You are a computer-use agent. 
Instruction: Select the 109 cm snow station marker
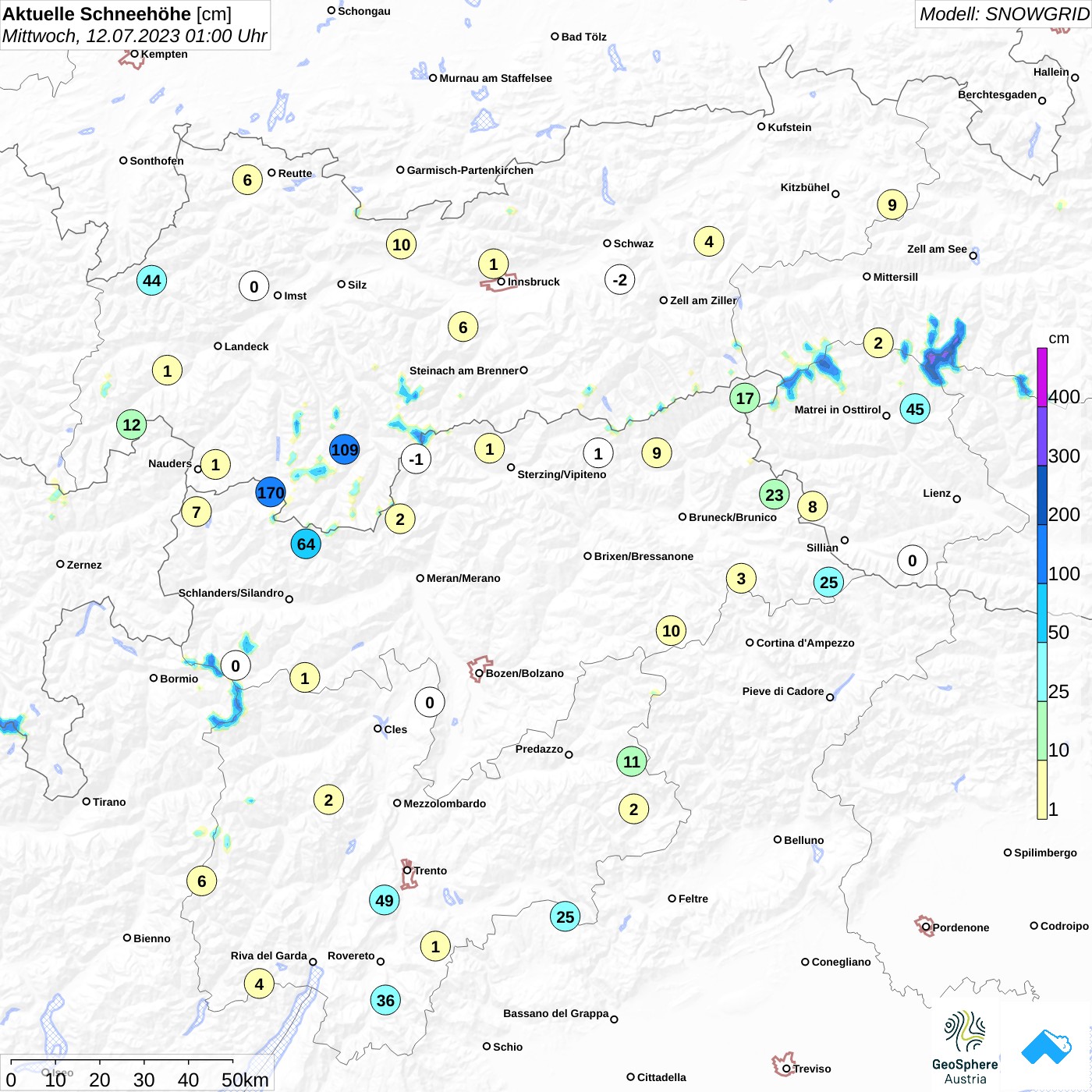(344, 450)
